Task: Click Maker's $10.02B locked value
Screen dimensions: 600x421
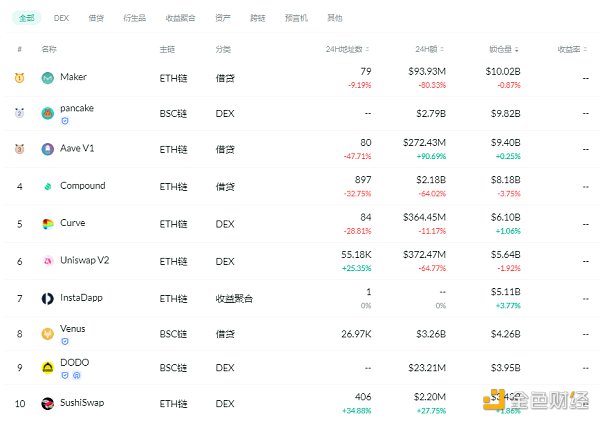Action: pos(503,71)
